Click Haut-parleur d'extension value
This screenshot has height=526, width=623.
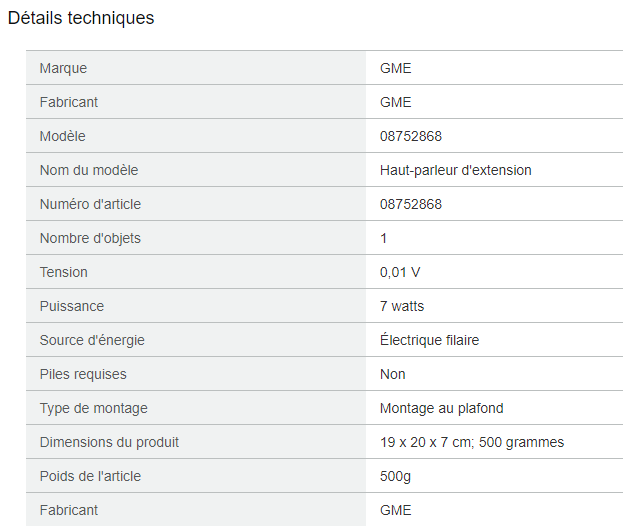coord(455,170)
